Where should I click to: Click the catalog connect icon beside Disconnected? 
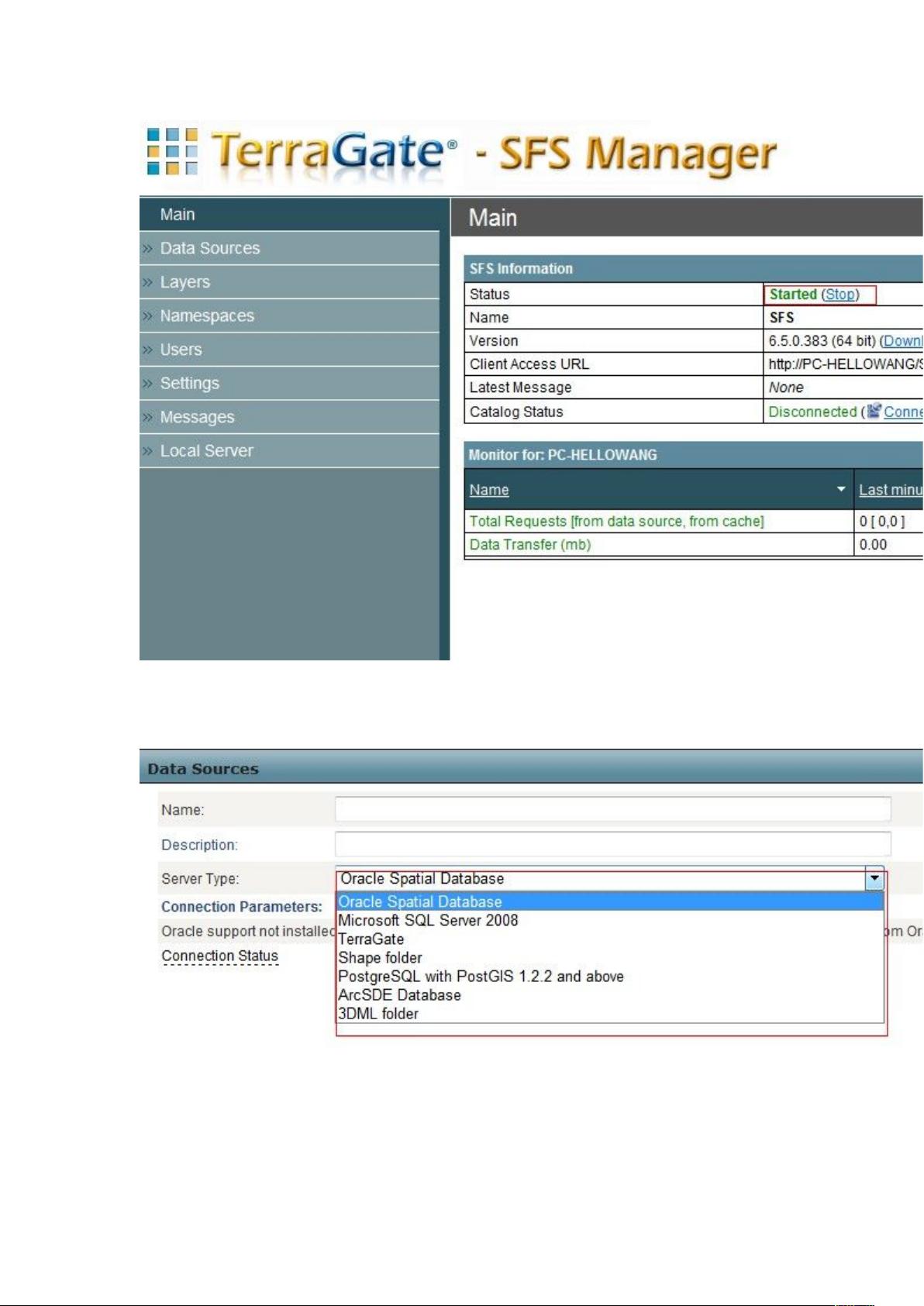[874, 411]
